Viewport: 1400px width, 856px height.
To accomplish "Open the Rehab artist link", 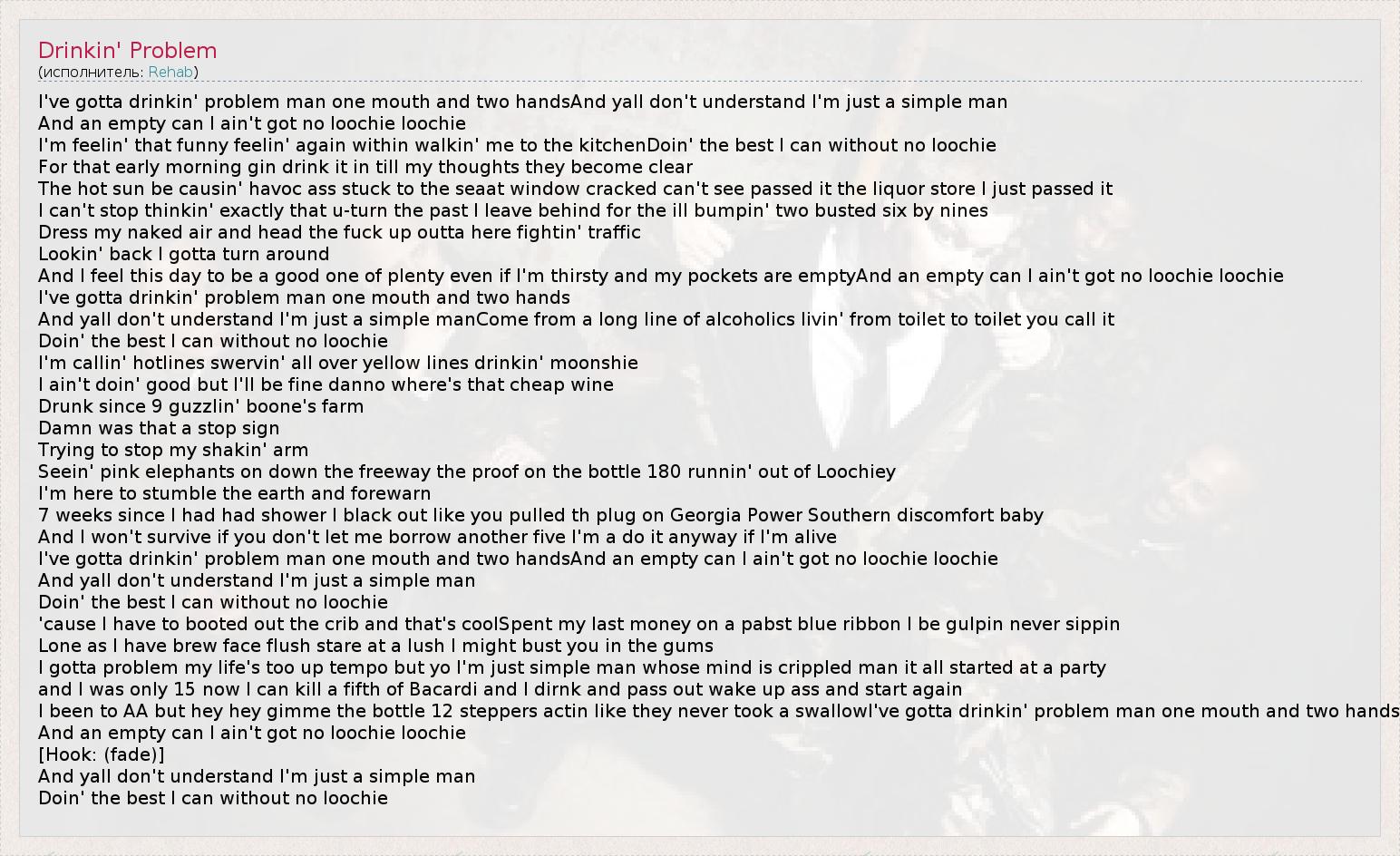I will (170, 72).
